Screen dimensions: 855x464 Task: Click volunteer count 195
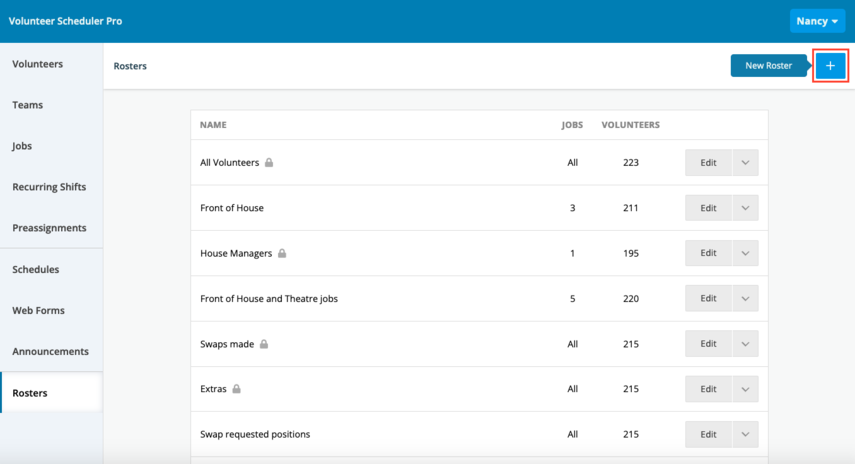point(631,253)
